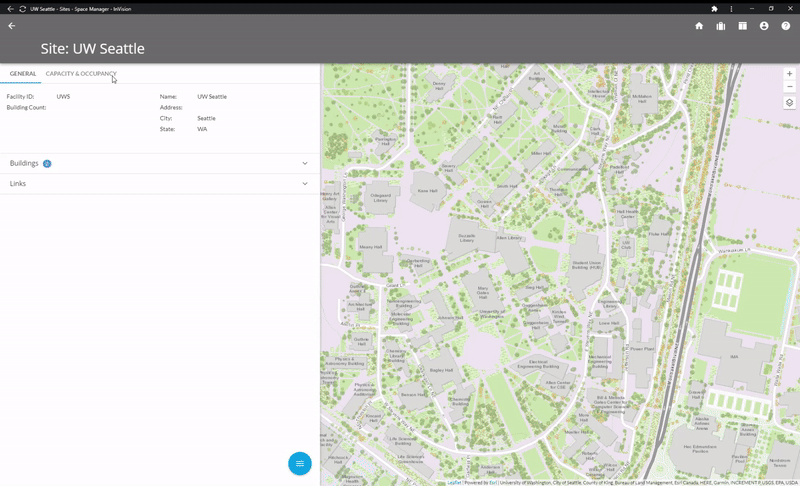This screenshot has width=800, height=486.
Task: Minimize the InVision window
Action: pos(752,9)
